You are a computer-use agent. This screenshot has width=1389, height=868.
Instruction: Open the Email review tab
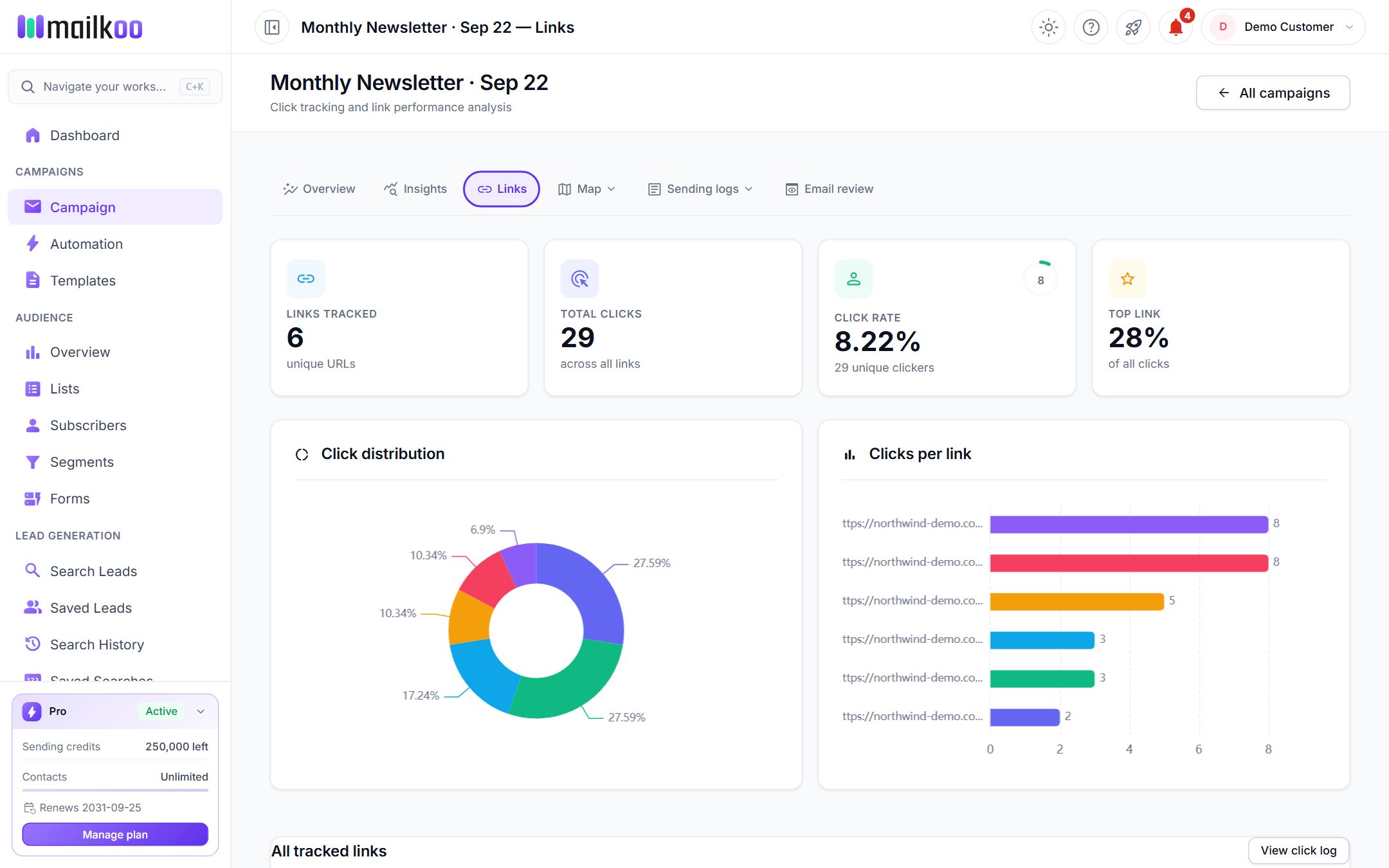830,189
